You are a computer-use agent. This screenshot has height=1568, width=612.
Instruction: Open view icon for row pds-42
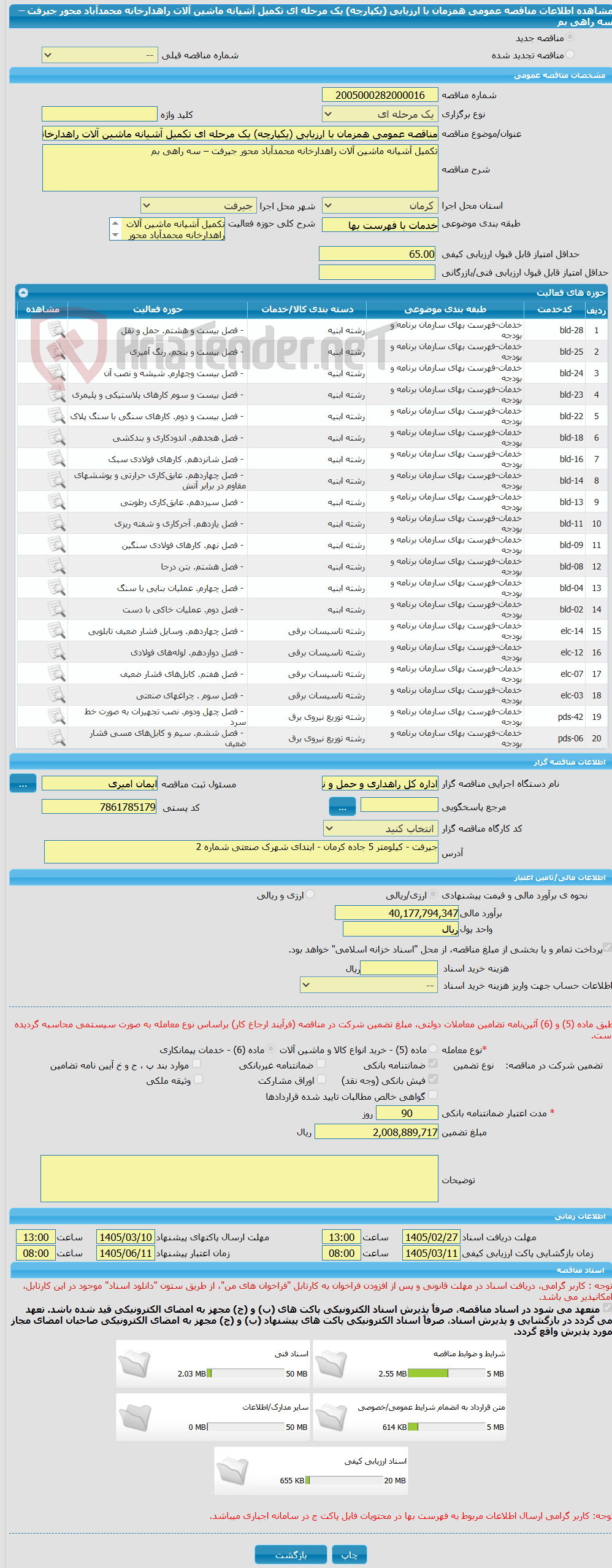point(56,717)
